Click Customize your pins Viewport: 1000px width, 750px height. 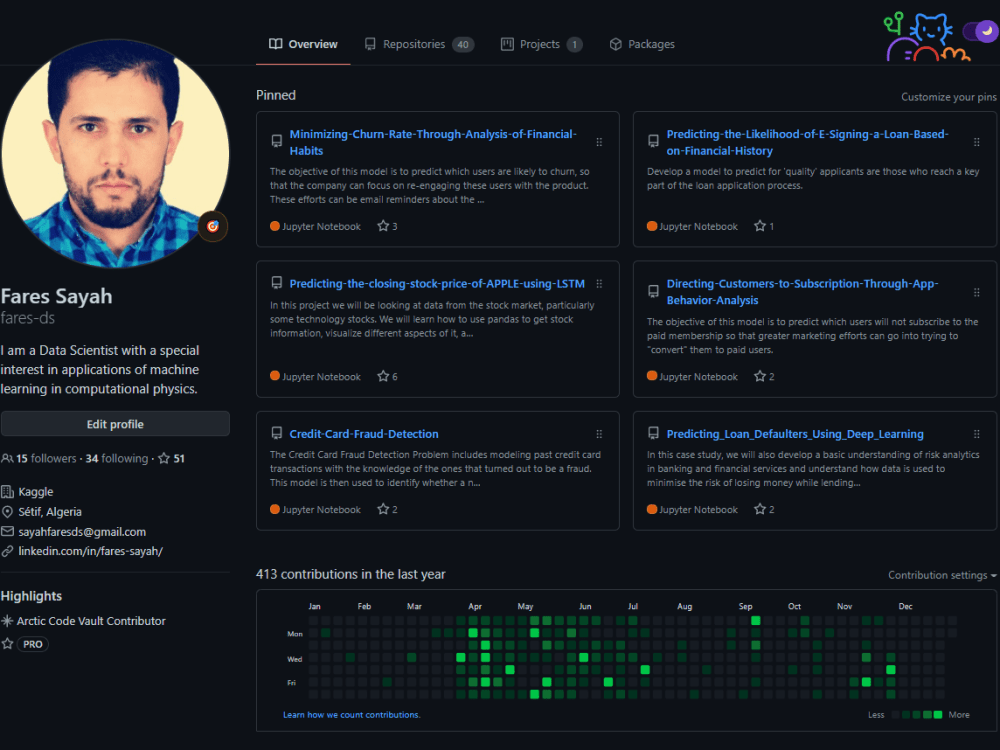(948, 97)
